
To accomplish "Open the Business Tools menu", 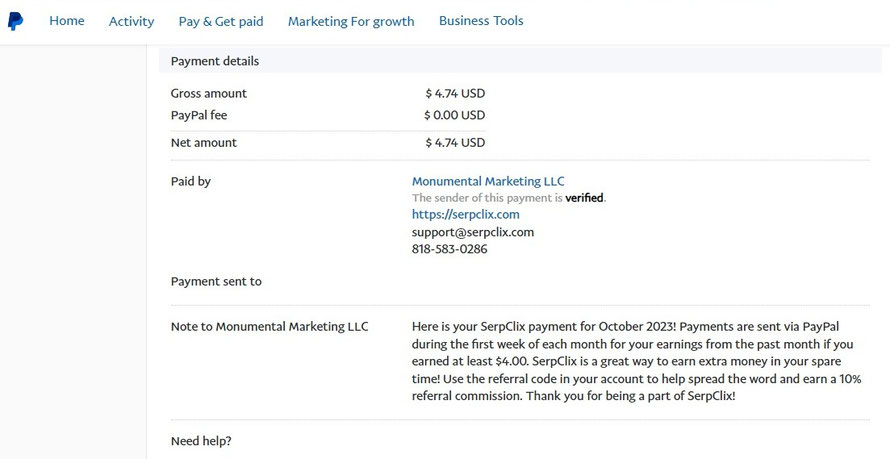I will pos(481,21).
